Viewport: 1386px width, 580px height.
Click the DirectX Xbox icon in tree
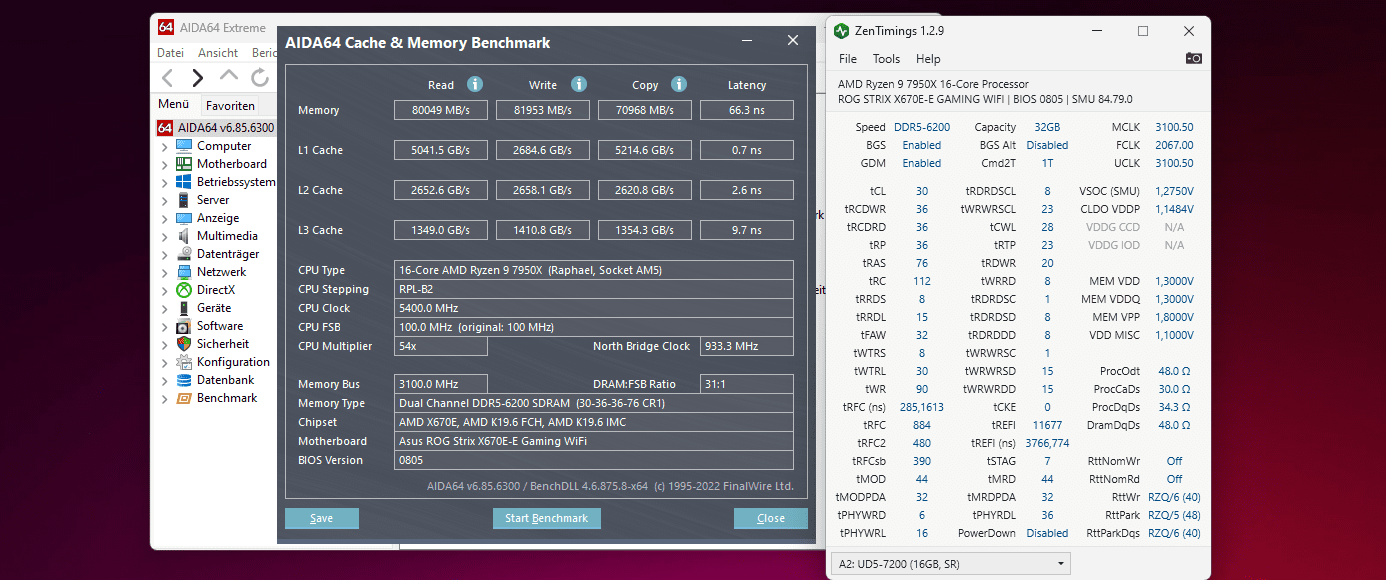point(184,290)
